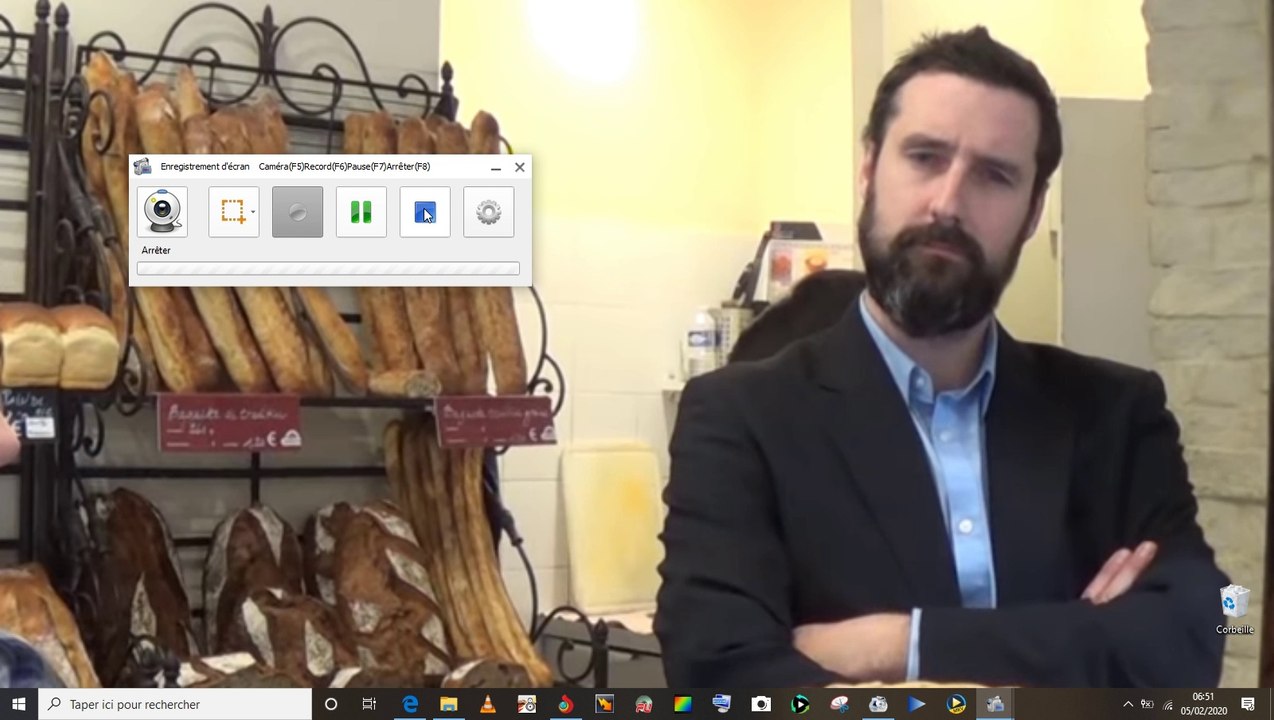Open the recorder settings gear

click(489, 212)
